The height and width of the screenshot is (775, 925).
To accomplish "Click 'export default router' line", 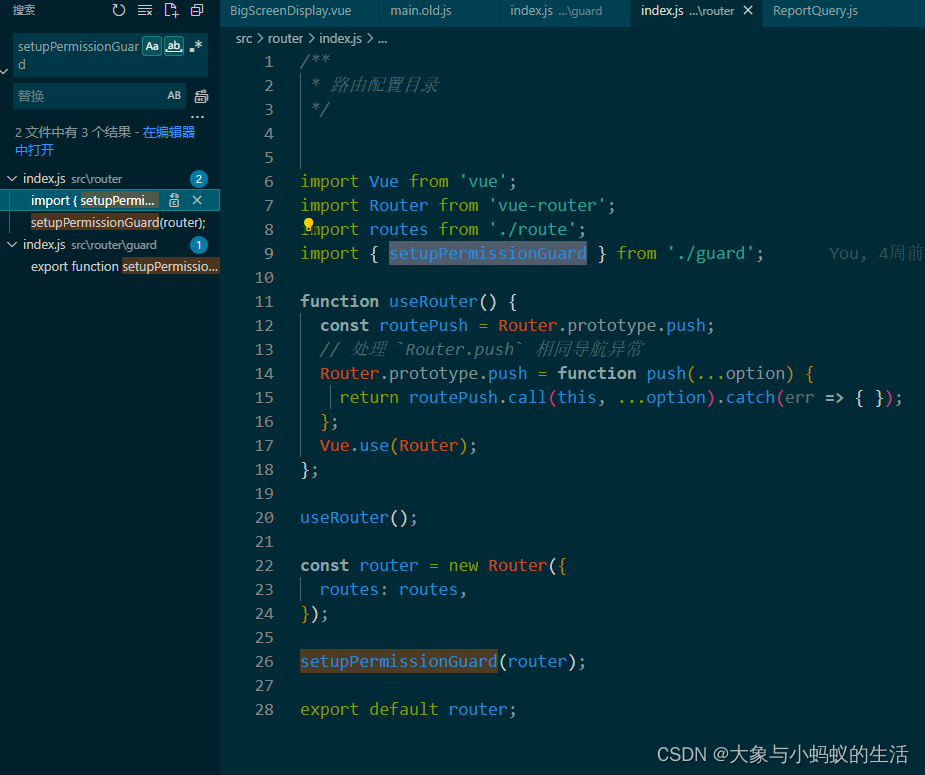I will pyautogui.click(x=408, y=710).
